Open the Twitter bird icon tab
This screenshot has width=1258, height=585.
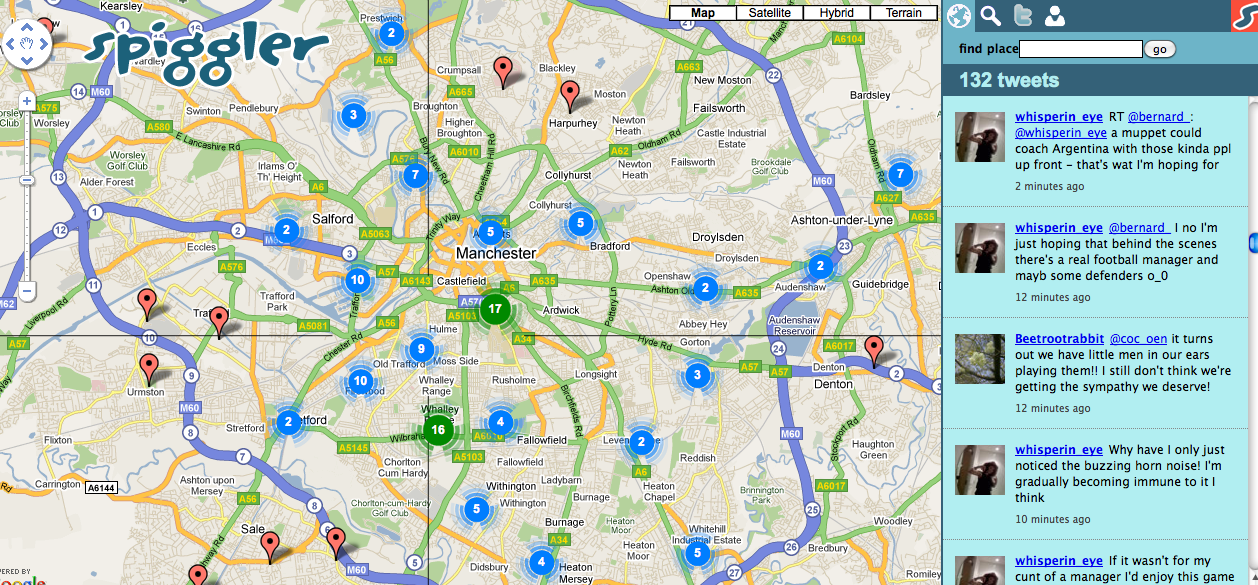(1022, 15)
